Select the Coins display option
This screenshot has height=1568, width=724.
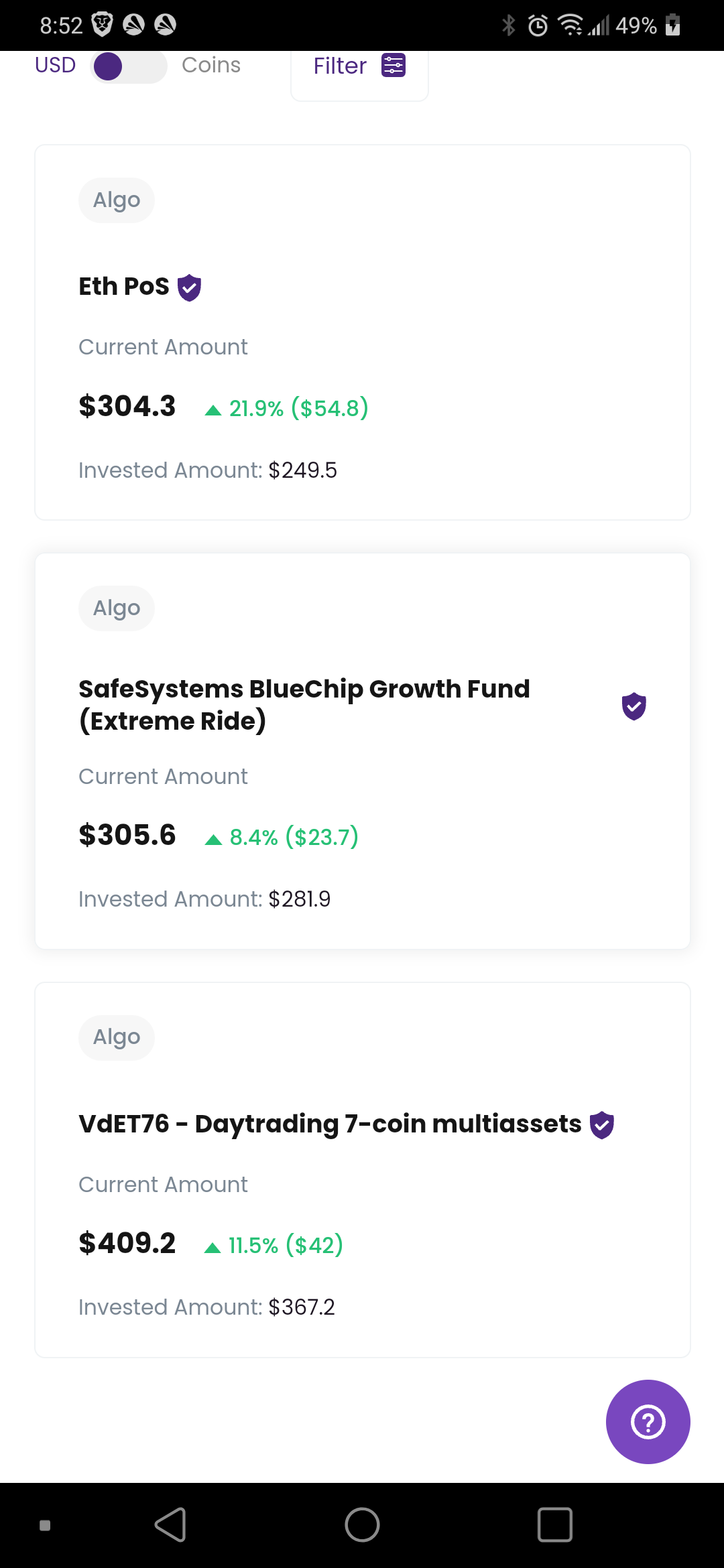(x=211, y=65)
